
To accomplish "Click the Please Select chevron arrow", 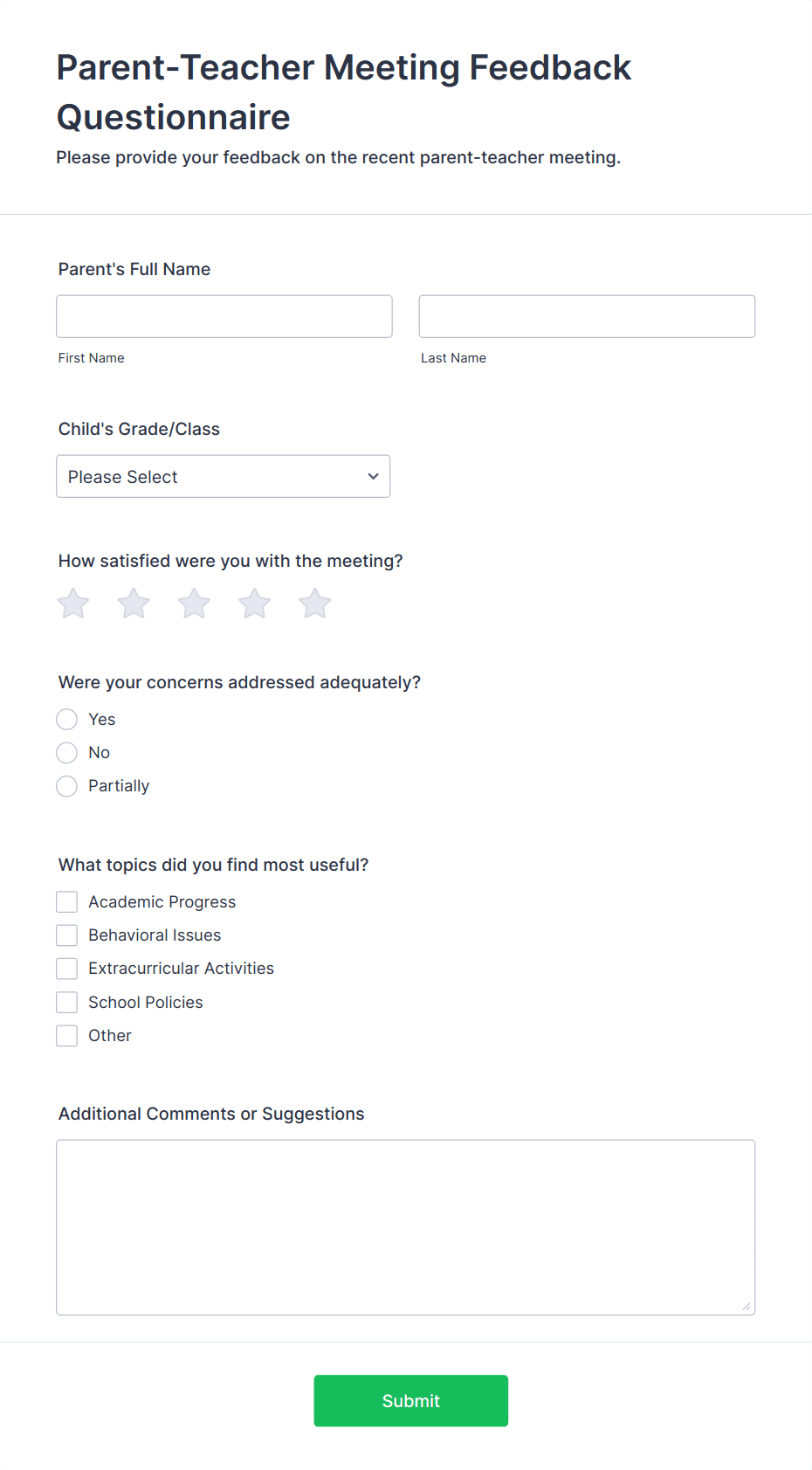I will coord(372,476).
